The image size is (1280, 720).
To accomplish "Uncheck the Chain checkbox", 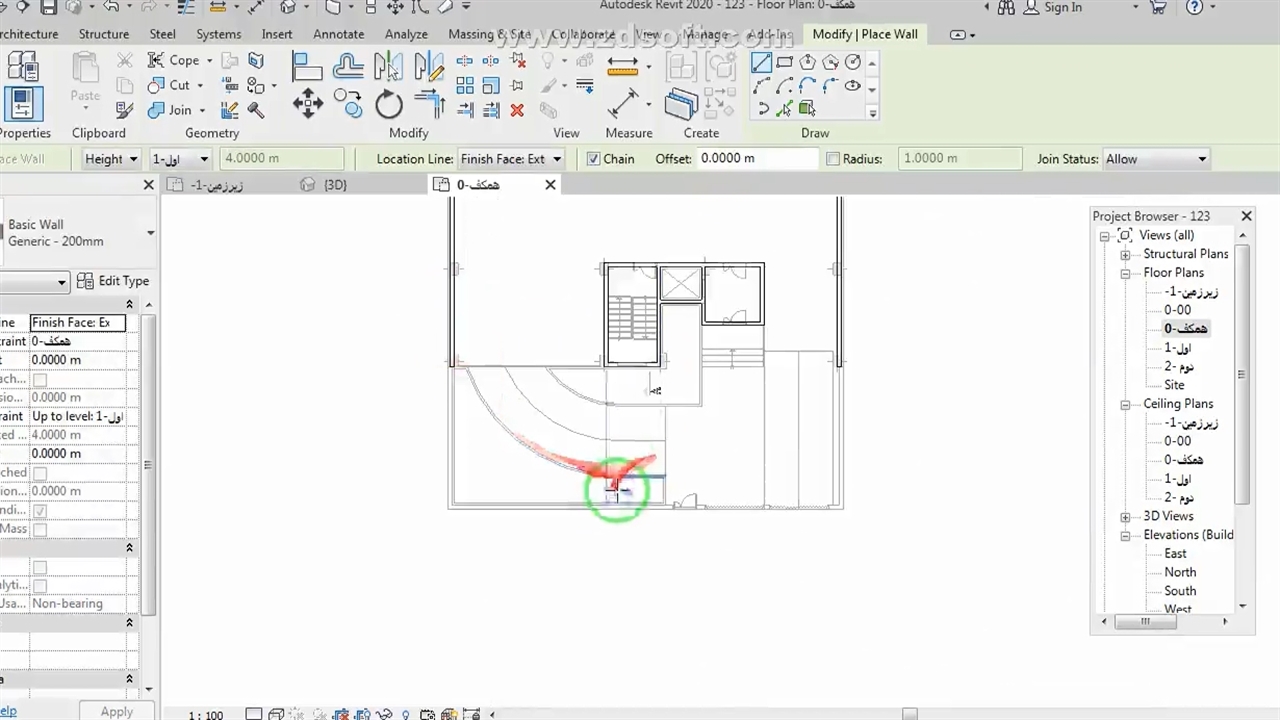I will pos(594,159).
